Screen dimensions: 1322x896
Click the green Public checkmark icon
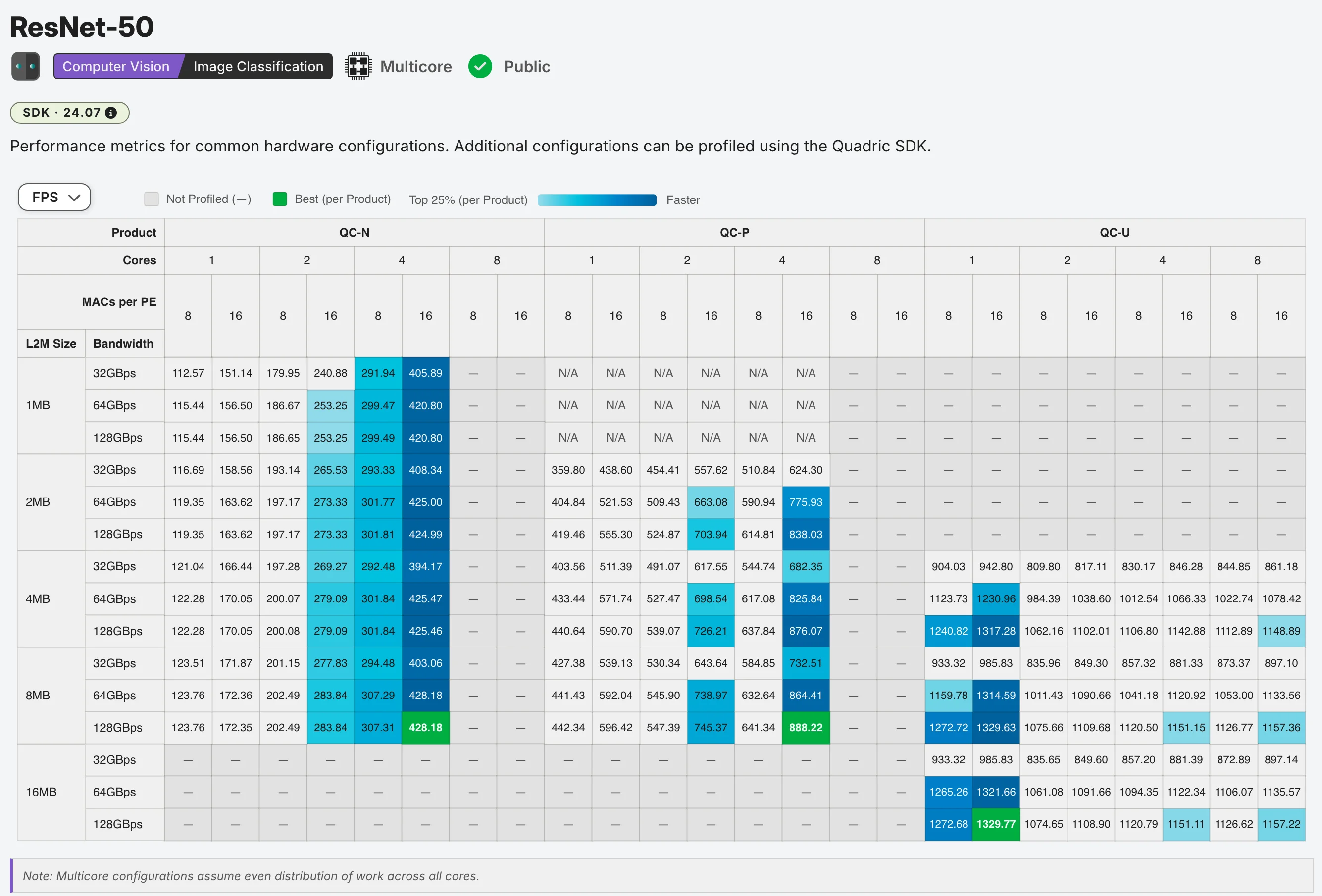[480, 66]
